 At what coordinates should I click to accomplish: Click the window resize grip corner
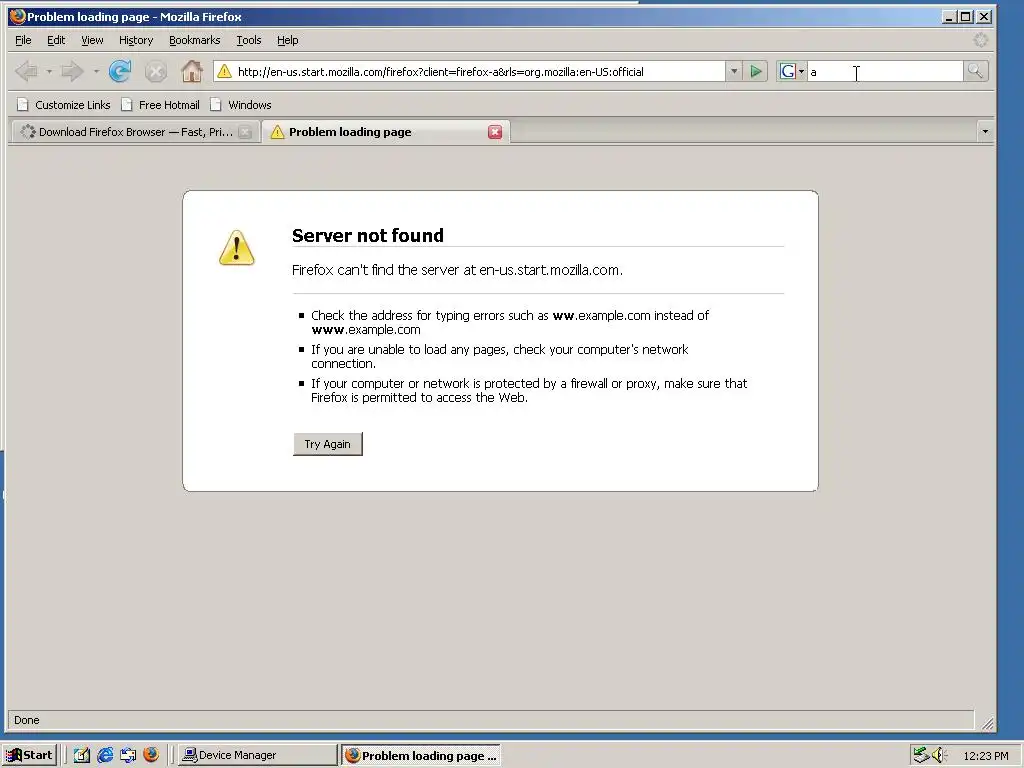tap(987, 723)
